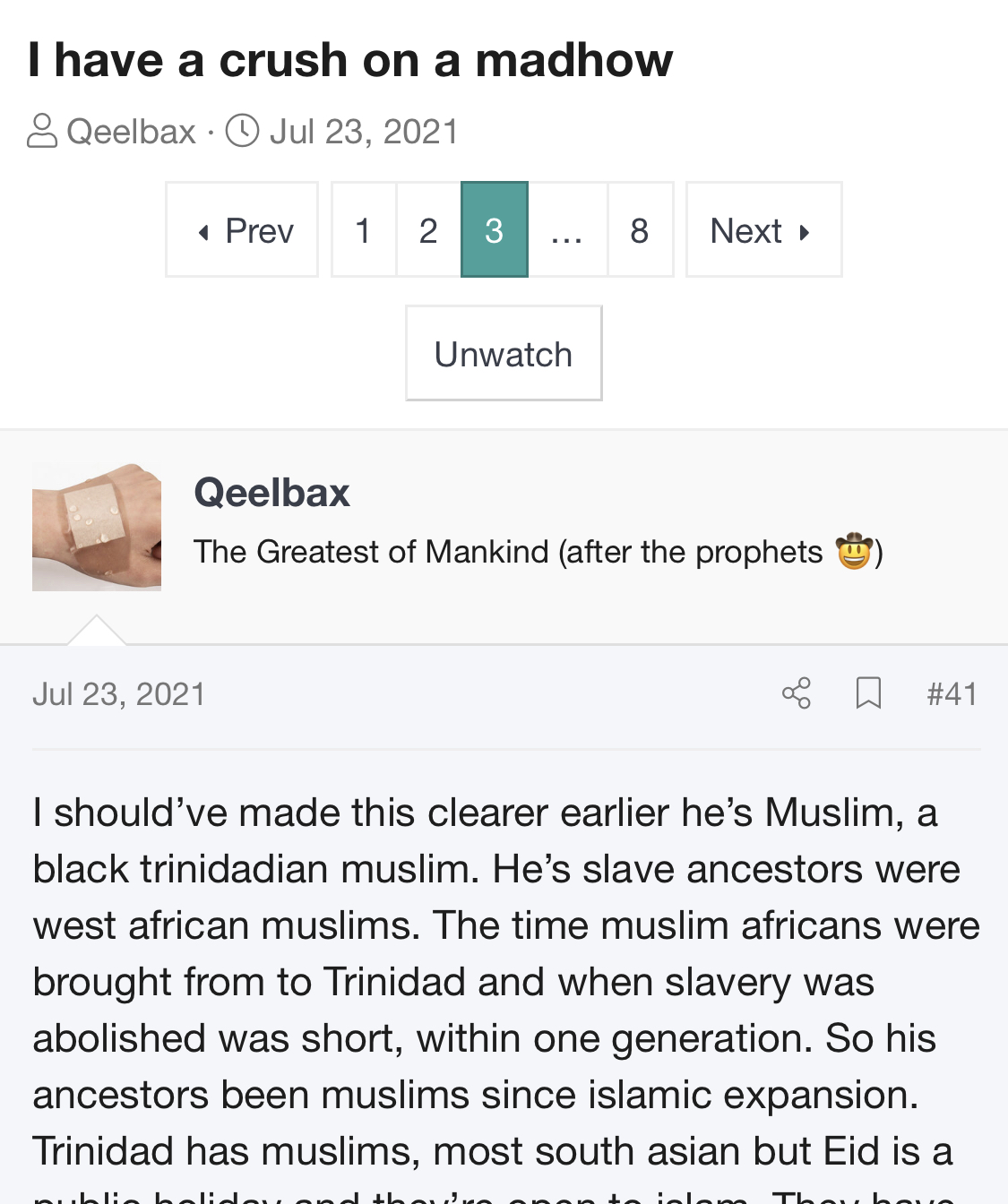Screen dimensions: 1008x1204
Task: Go to previous page with Prev
Action: pyautogui.click(x=242, y=230)
